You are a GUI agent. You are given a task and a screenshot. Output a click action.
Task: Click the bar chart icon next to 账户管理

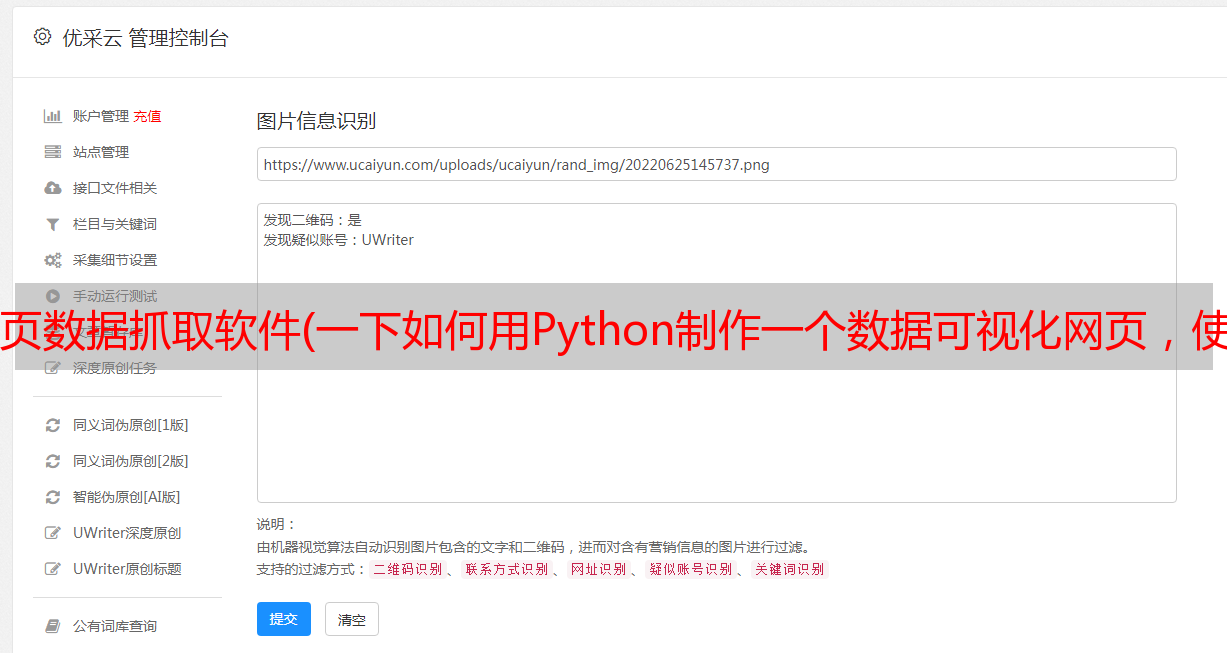pos(53,116)
